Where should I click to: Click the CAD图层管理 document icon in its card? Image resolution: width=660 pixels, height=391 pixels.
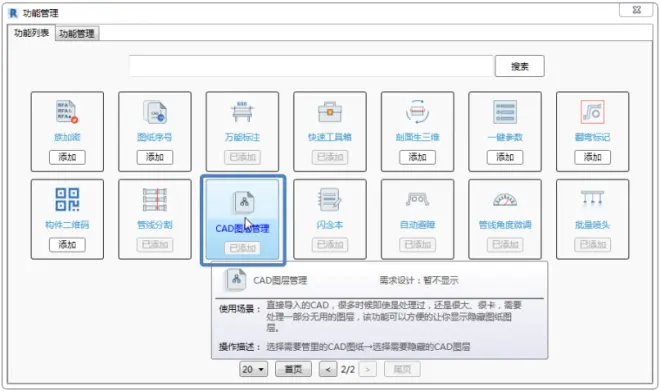244,202
